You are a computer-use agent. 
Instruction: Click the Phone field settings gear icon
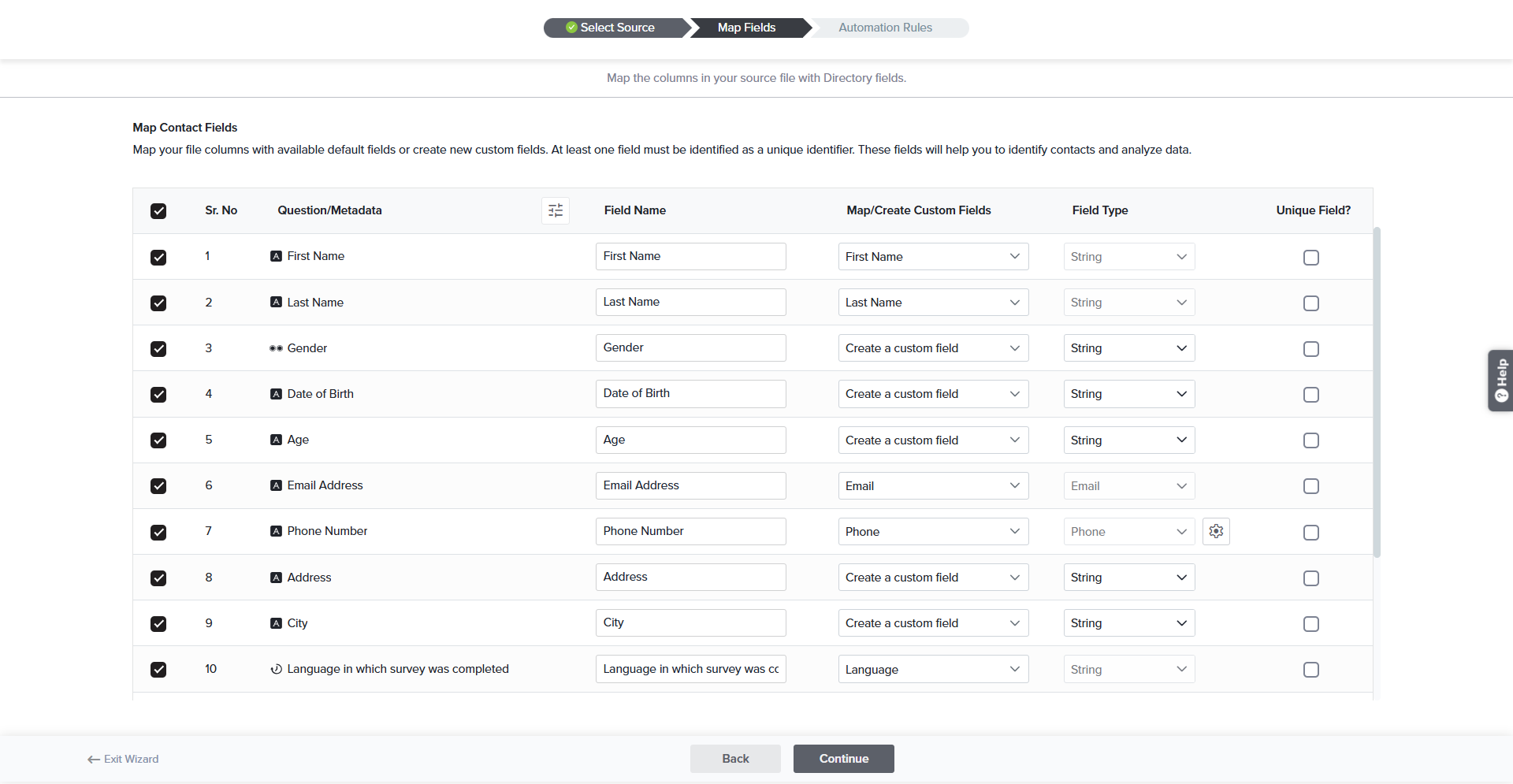[x=1216, y=532]
